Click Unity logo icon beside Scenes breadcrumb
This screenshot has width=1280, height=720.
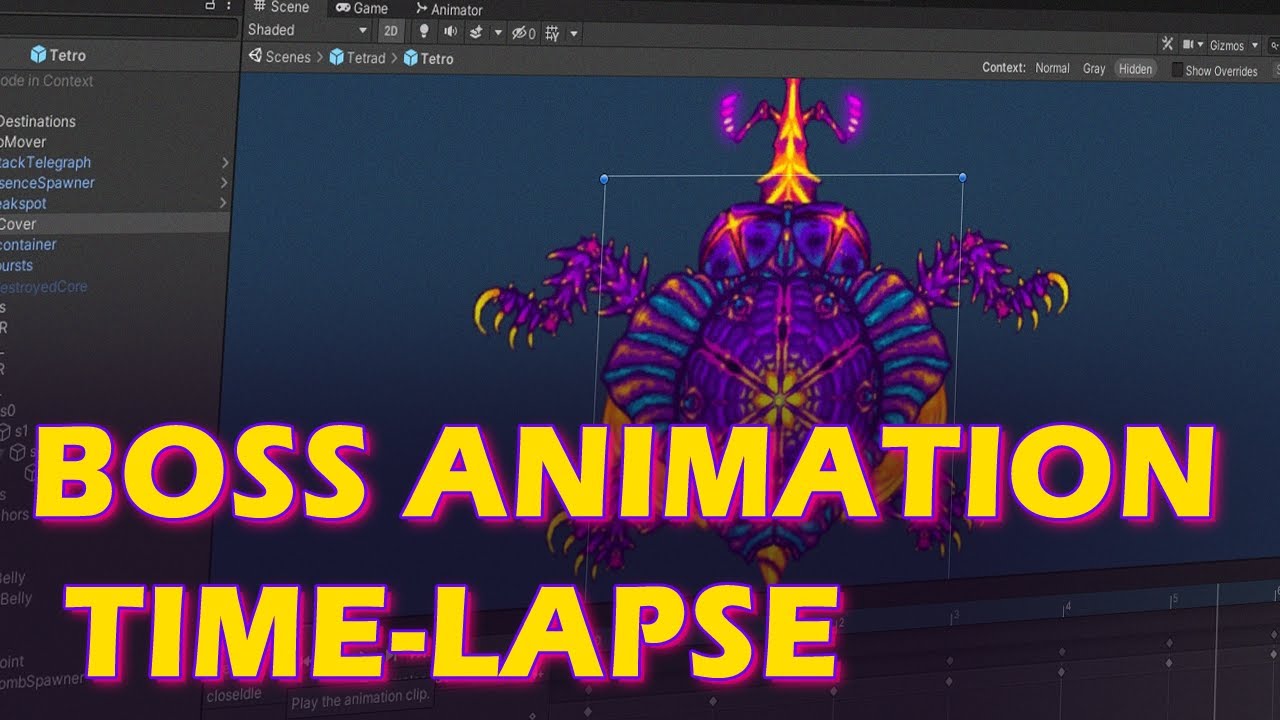255,56
